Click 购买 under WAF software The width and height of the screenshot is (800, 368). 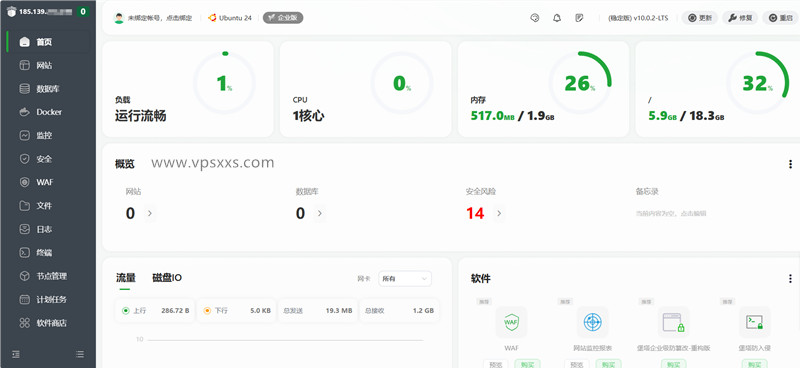527,364
